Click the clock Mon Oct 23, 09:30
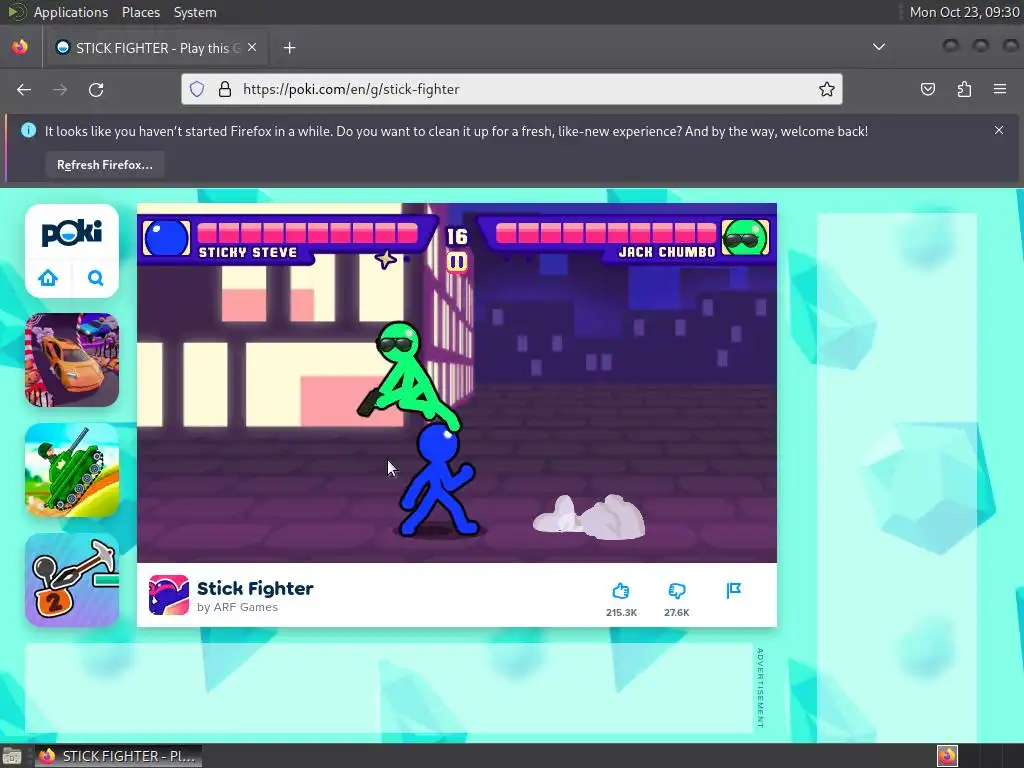Screen dimensions: 1024x768 coord(964,12)
